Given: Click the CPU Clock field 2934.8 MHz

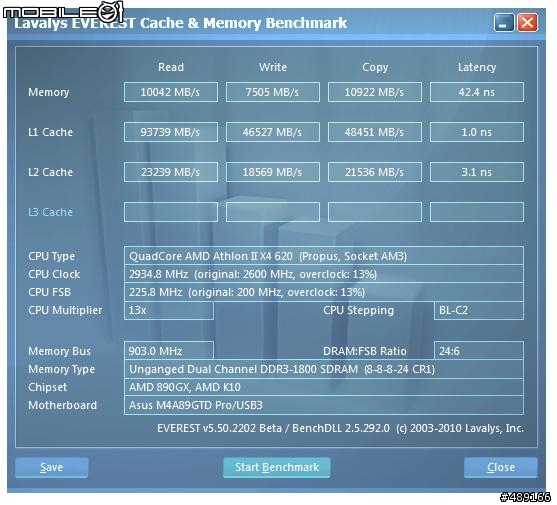Looking at the screenshot, I should point(324,274).
